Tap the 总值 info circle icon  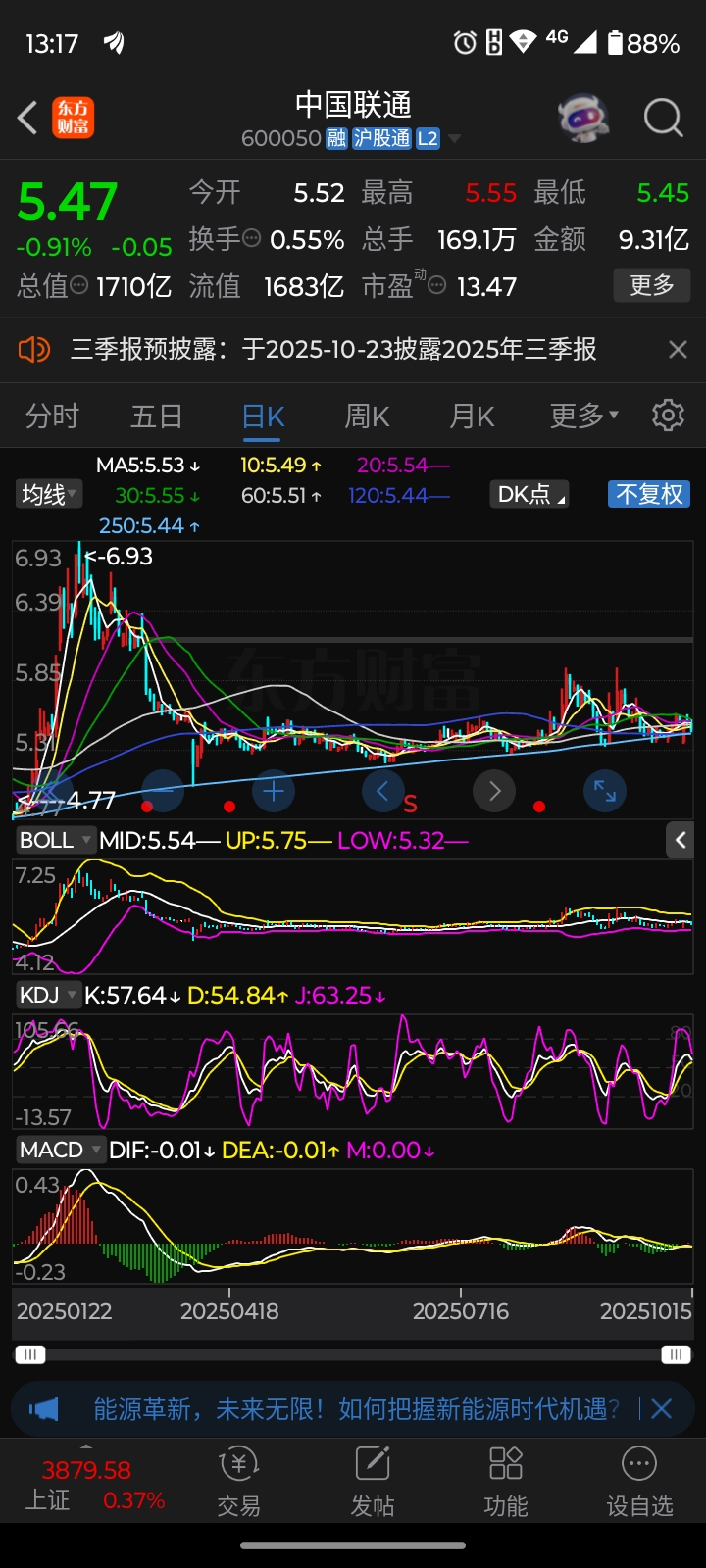[x=78, y=285]
